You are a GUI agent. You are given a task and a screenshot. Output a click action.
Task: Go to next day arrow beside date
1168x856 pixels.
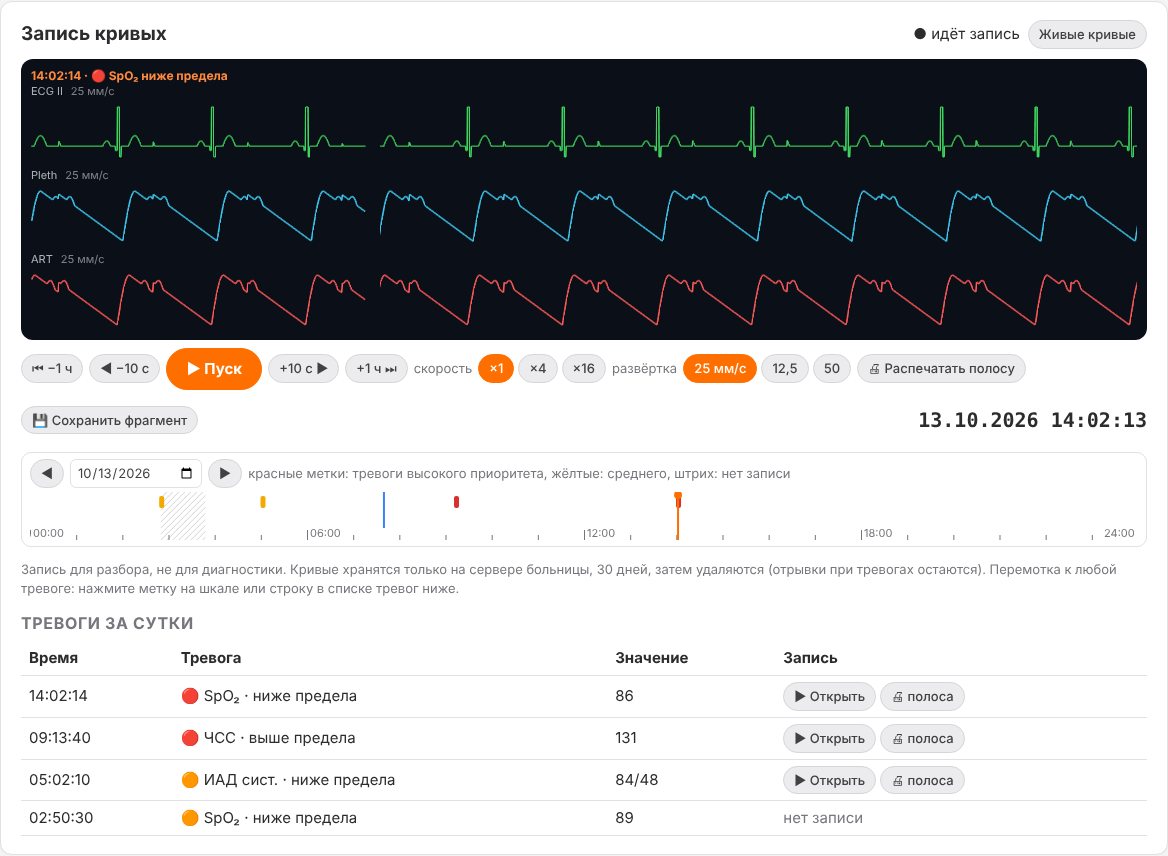pyautogui.click(x=224, y=474)
